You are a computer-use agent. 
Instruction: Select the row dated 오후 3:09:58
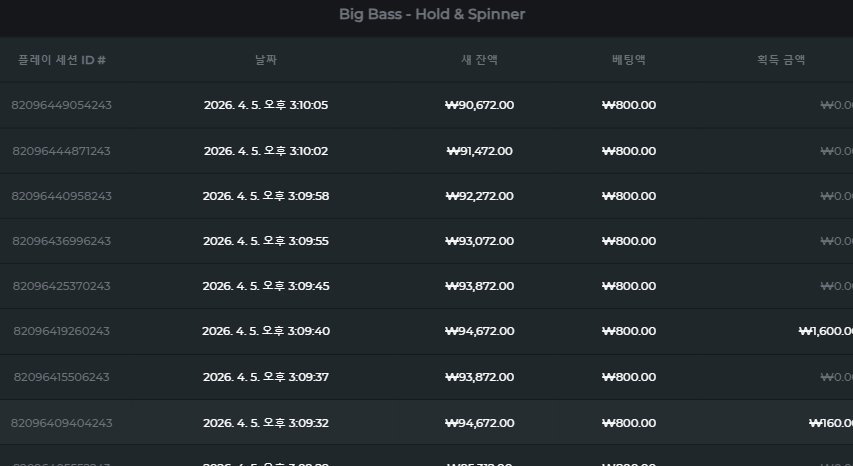[426, 196]
